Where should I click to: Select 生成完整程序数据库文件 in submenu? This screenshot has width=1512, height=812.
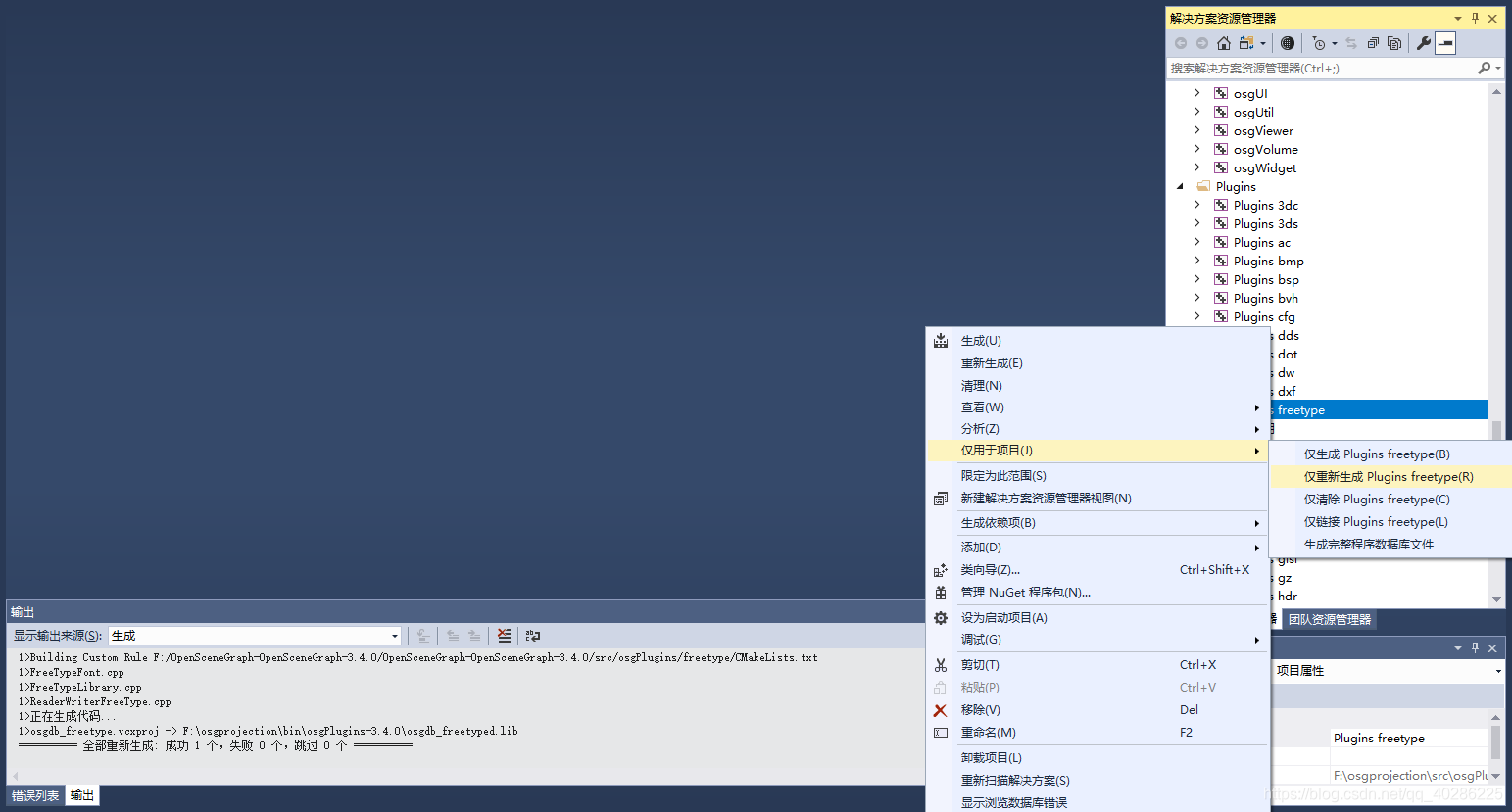click(x=1390, y=545)
